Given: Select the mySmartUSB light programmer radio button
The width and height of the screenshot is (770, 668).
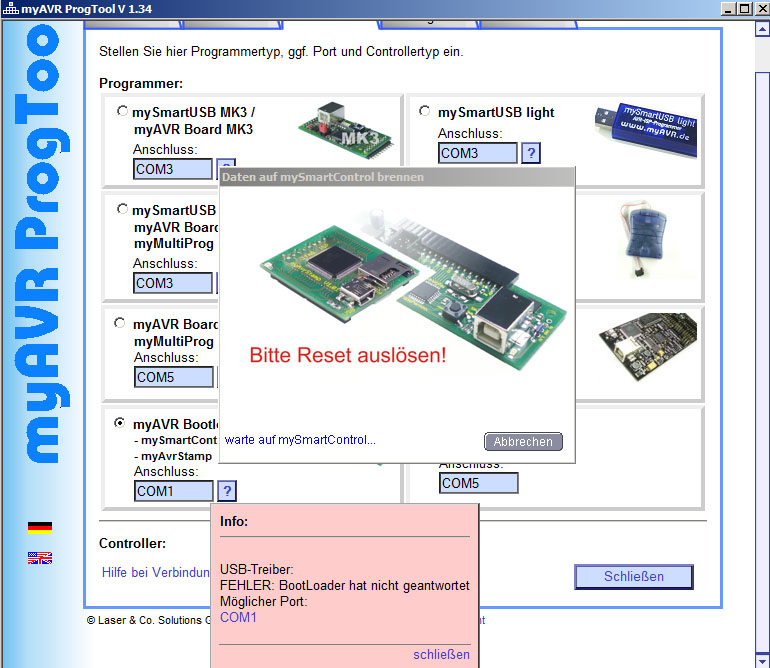Looking at the screenshot, I should [x=424, y=111].
